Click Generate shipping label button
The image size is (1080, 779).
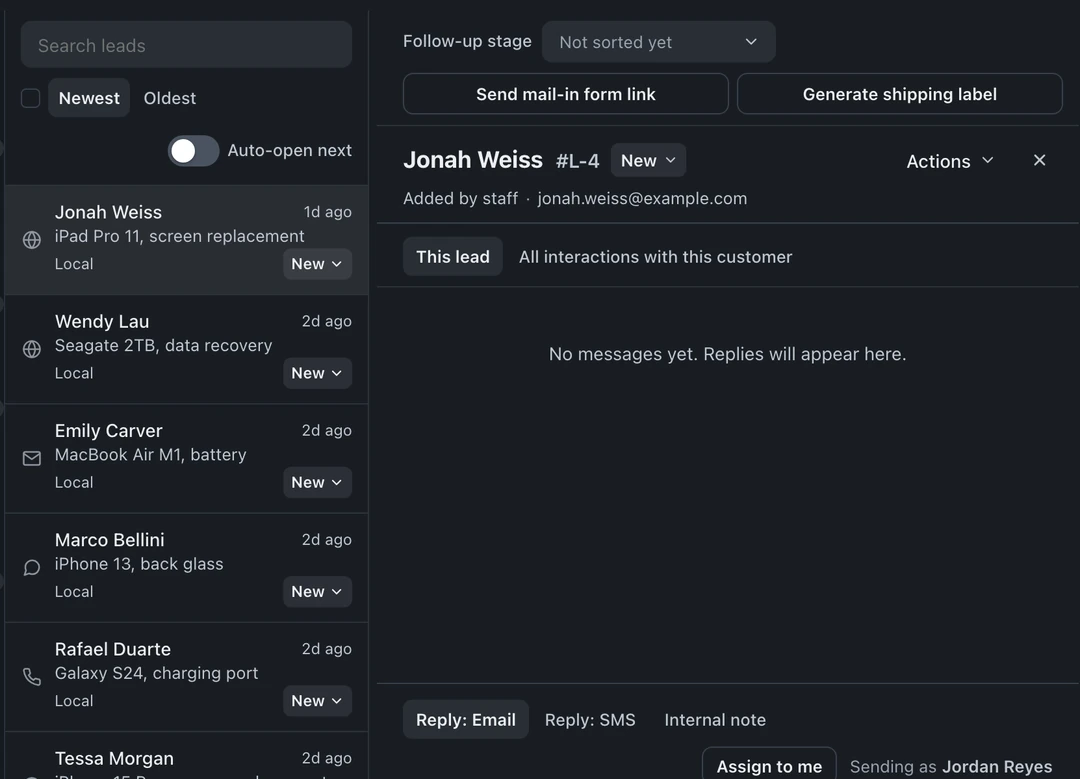click(x=900, y=94)
